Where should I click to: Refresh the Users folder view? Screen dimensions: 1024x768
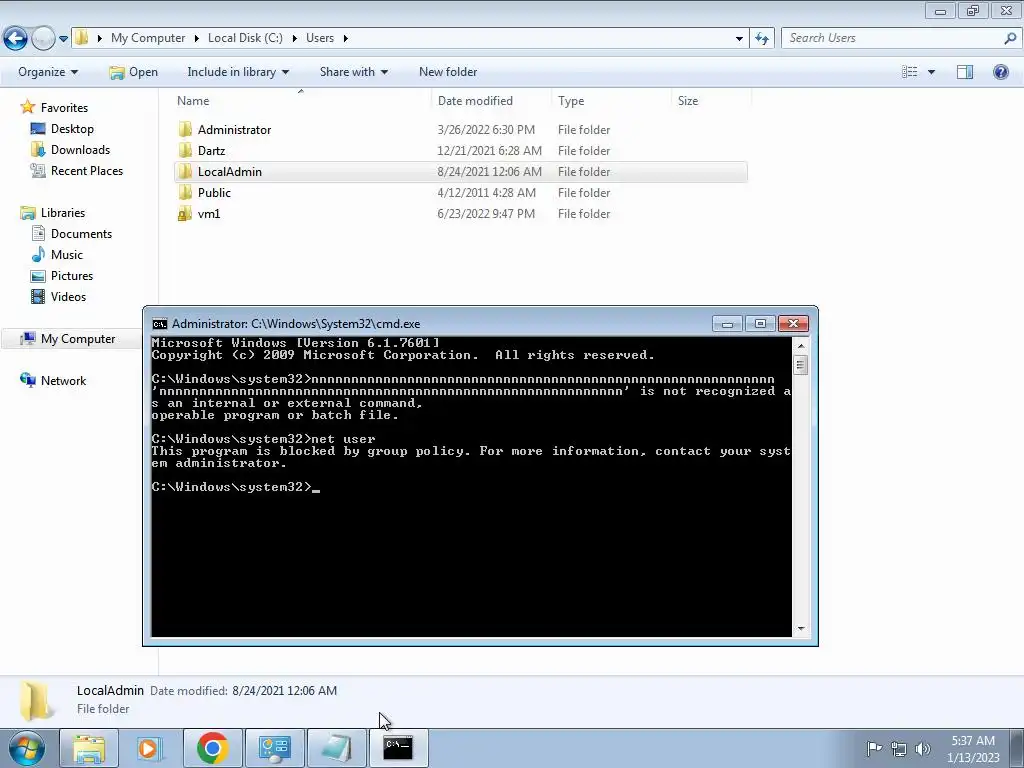762,39
